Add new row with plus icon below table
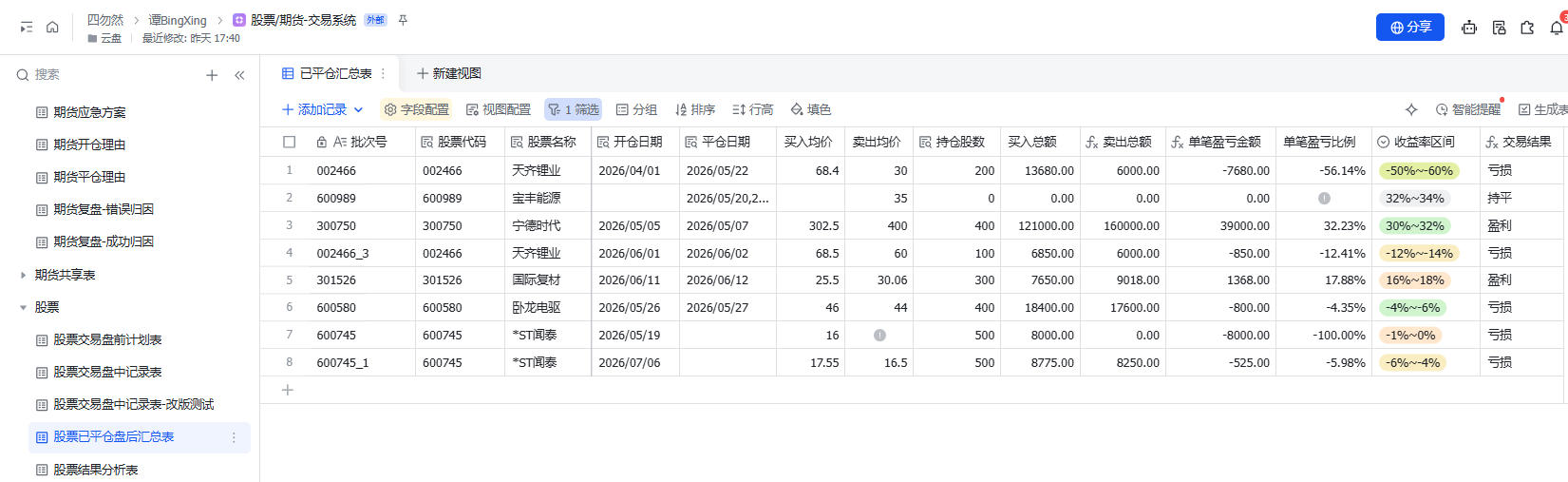This screenshot has width=1568, height=482. click(288, 390)
